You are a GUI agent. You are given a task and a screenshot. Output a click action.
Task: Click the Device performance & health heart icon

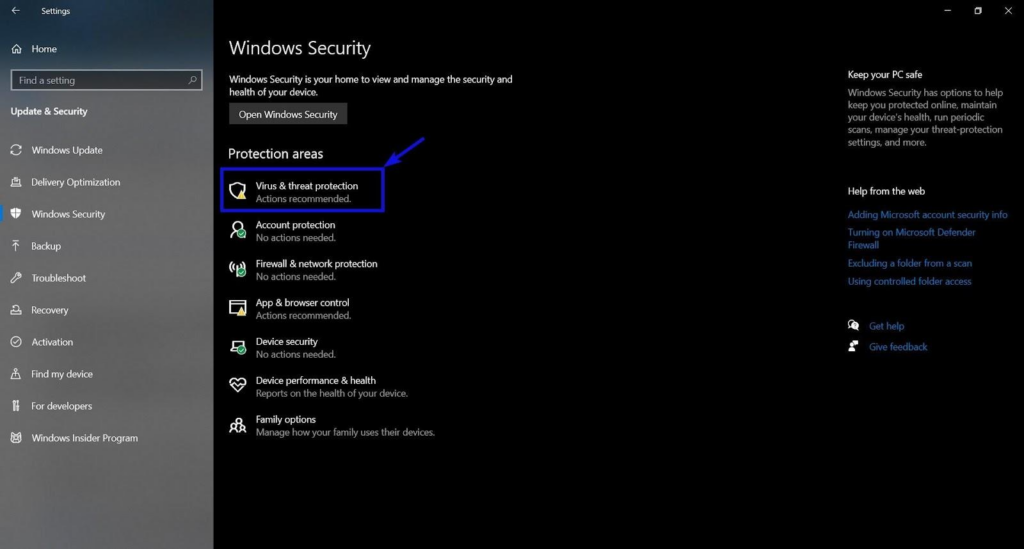[238, 386]
